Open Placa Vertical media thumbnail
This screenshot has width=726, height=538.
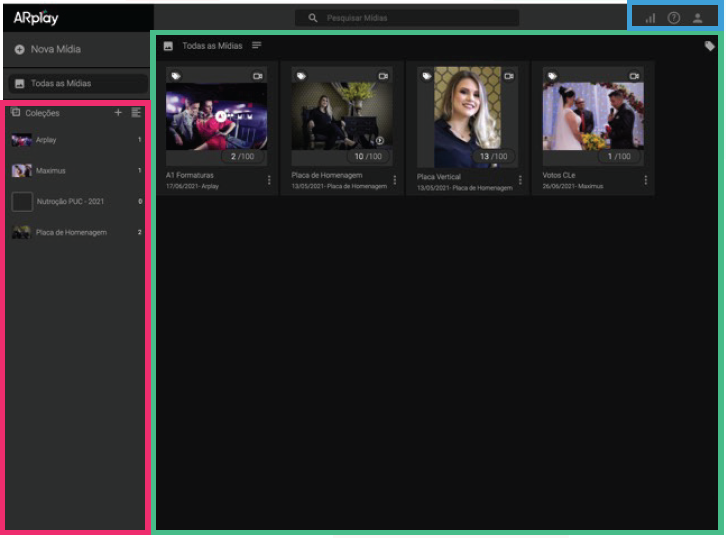(x=467, y=117)
